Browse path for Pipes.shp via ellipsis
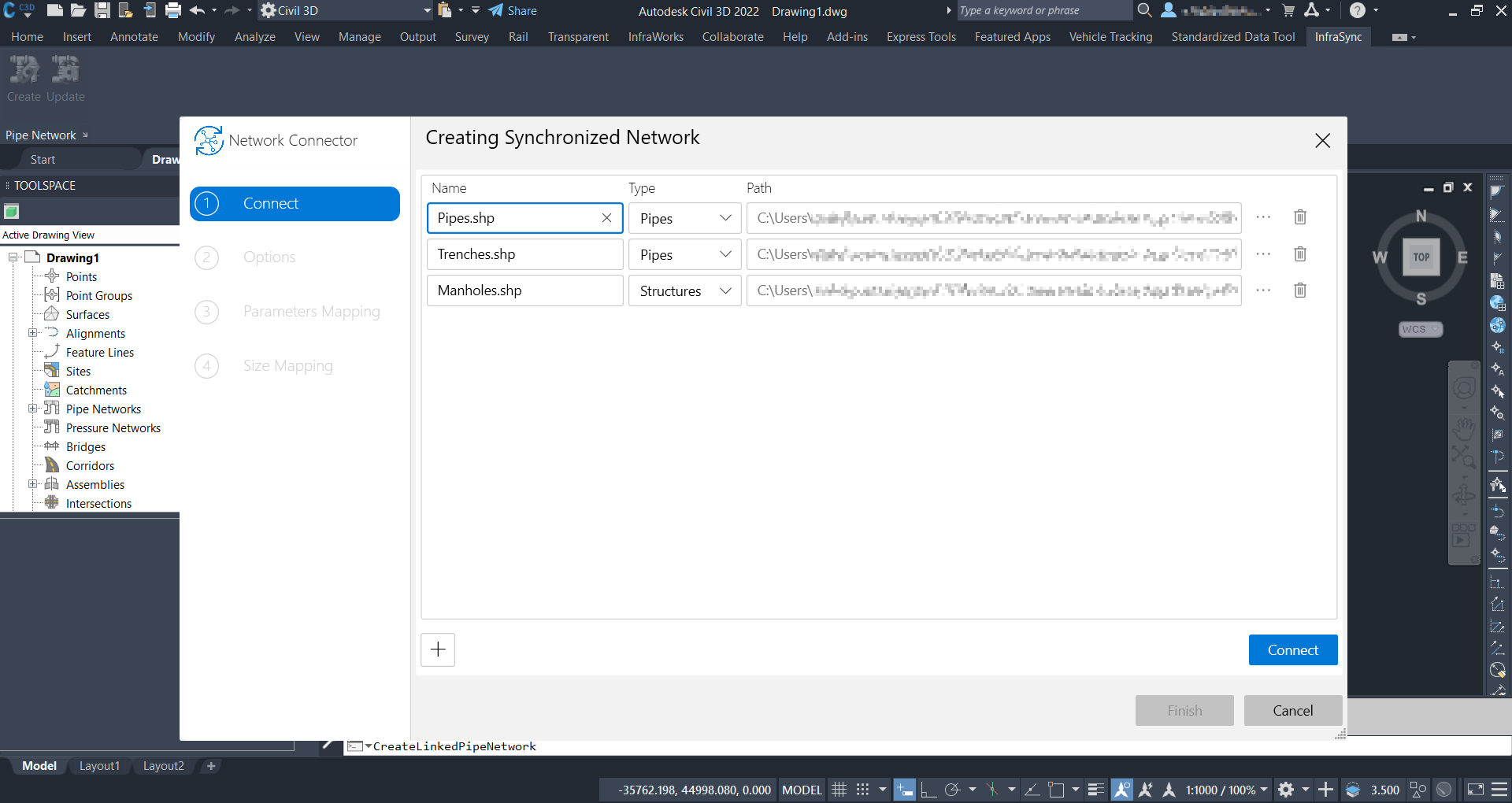This screenshot has height=803, width=1512. point(1263,217)
